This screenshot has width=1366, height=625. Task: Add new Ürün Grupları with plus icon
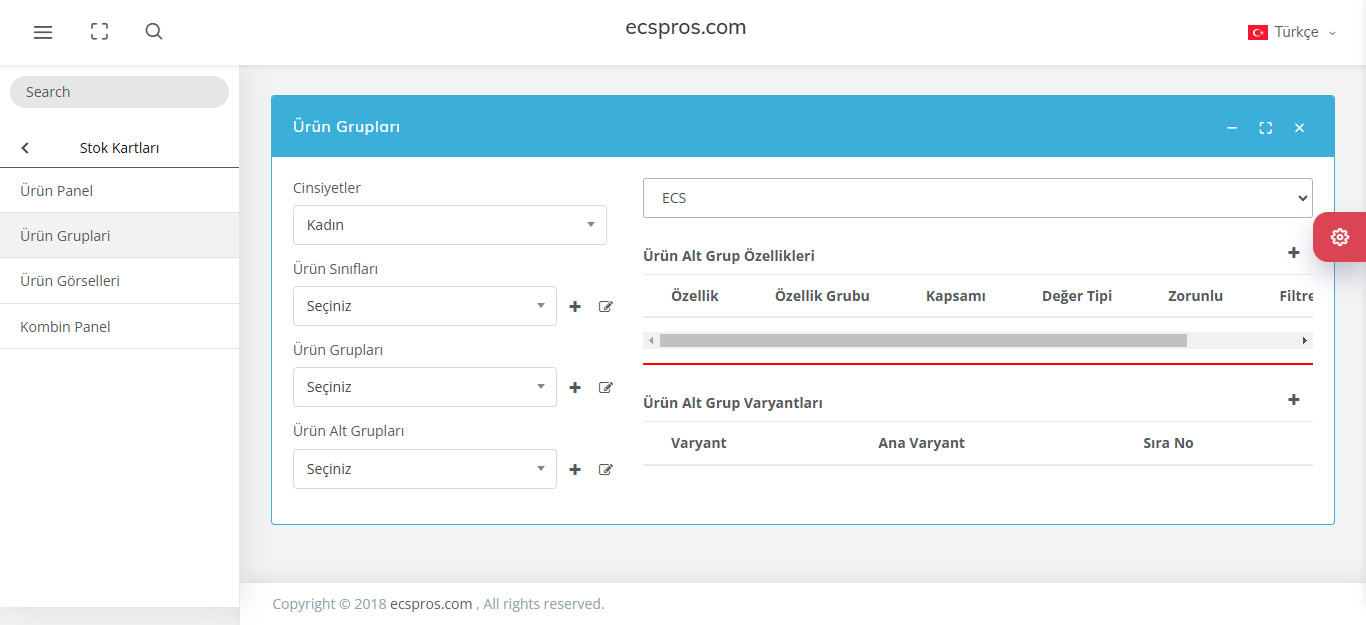coord(575,388)
